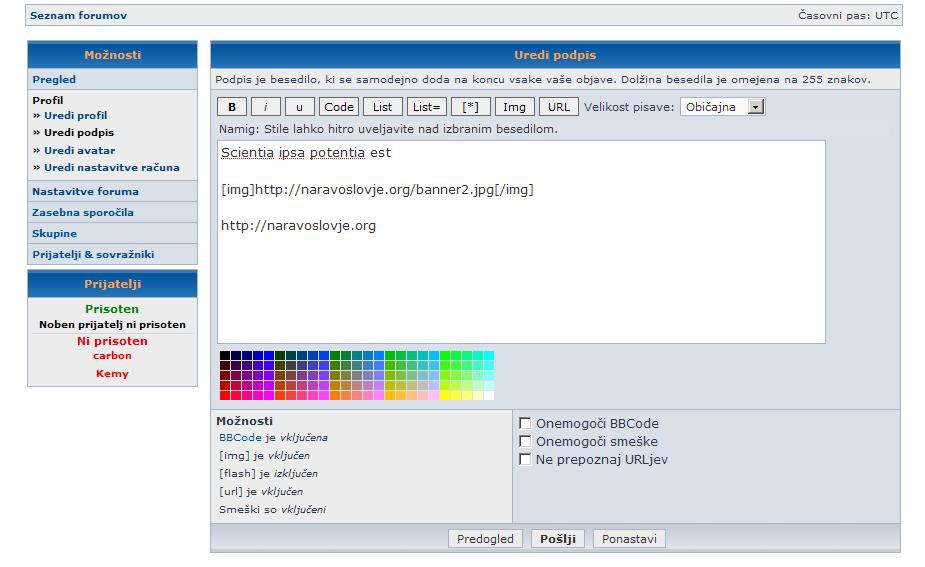Apply italic with the i button
The image size is (925, 567).
(265, 107)
